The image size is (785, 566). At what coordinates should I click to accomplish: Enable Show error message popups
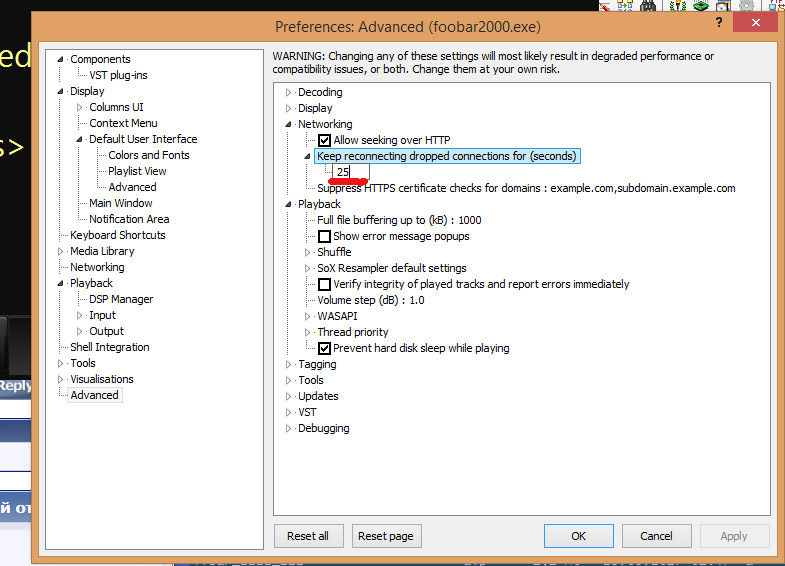click(x=324, y=236)
